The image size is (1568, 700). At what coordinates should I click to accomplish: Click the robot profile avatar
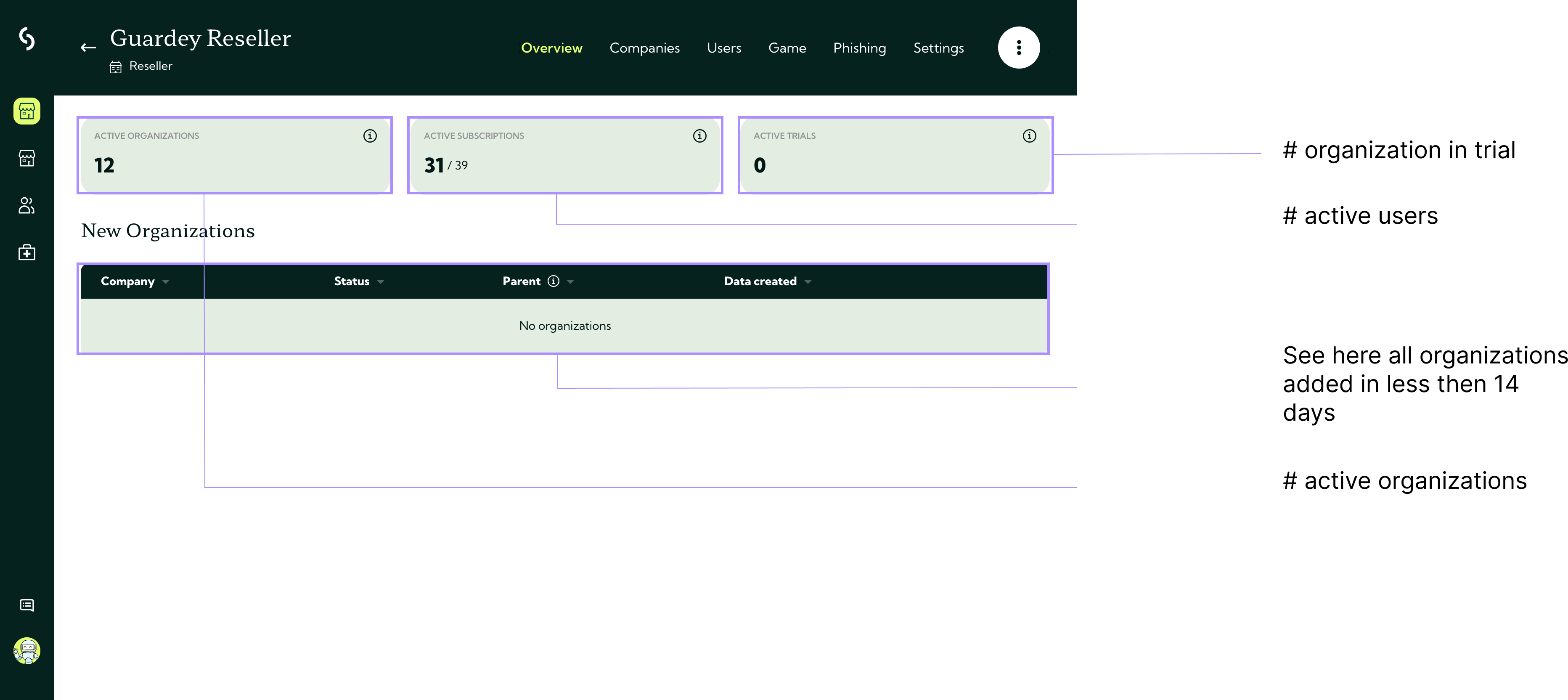27,651
